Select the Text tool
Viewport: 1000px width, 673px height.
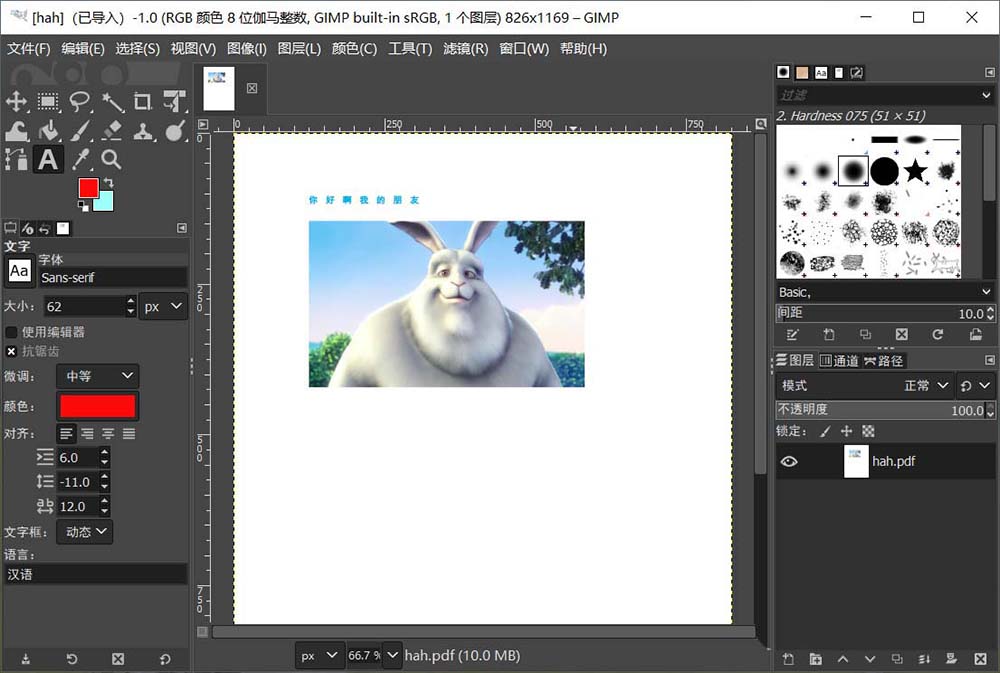(x=48, y=159)
